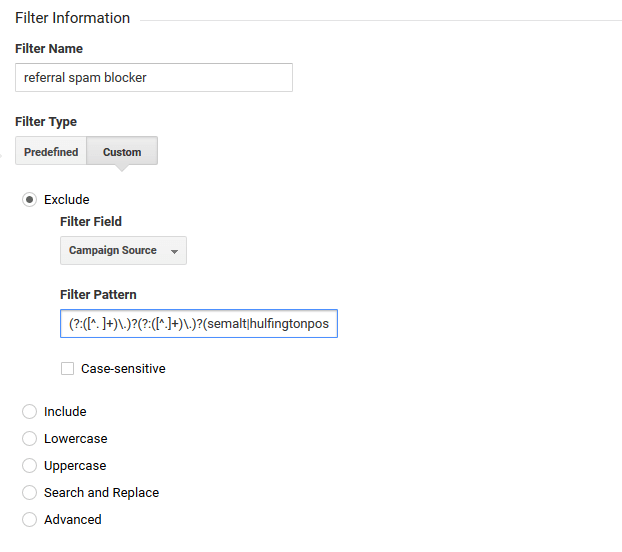Open the Campaign Source dropdown

coord(123,250)
